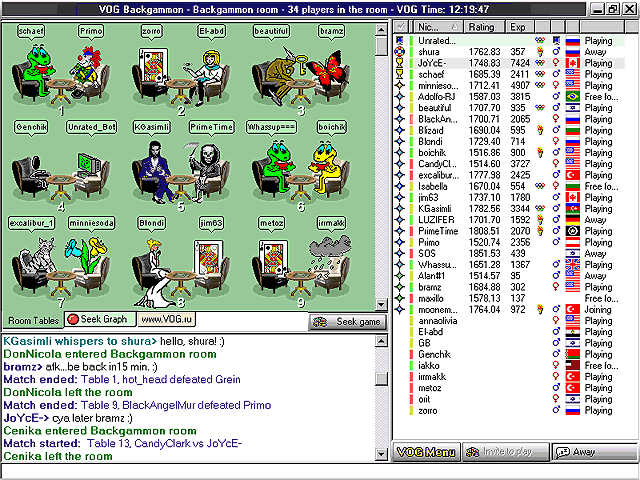Click jim63's playing card avatar at table 8
Screen dimensions: 640x480
tap(208, 256)
